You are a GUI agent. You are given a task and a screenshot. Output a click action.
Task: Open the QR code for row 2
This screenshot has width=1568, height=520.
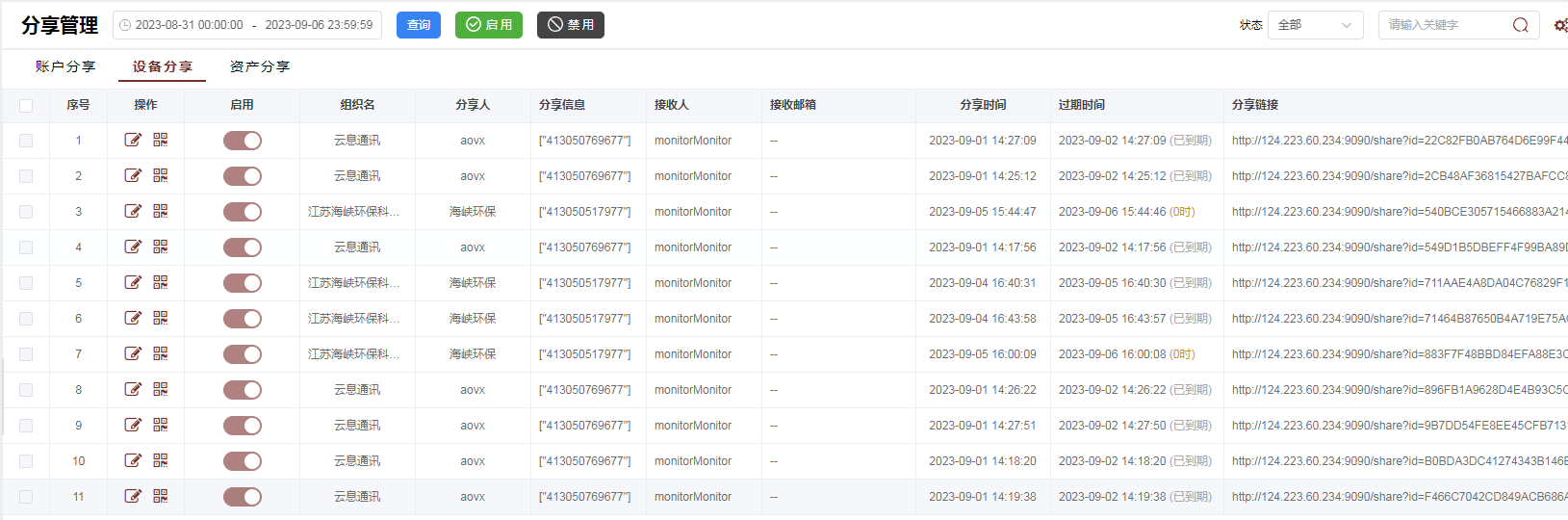[161, 176]
